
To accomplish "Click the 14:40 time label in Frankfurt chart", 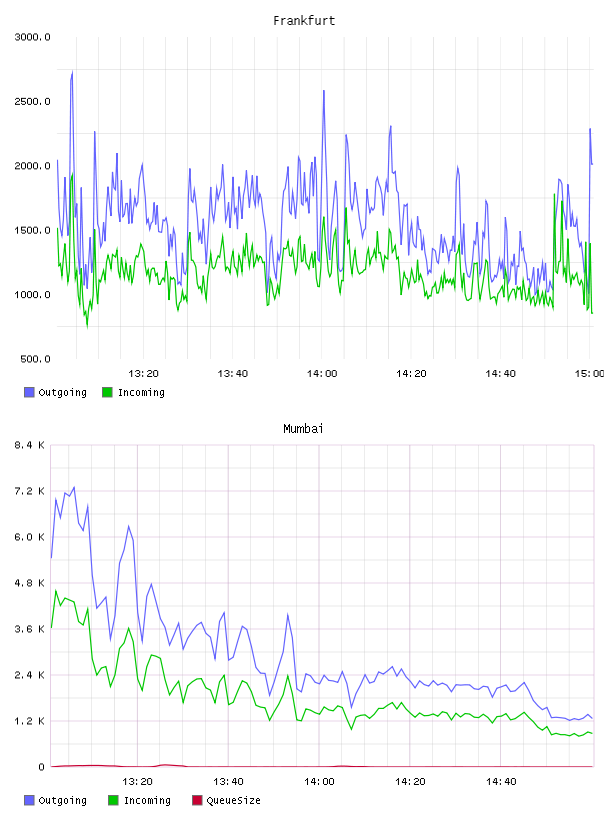I will coord(500,374).
